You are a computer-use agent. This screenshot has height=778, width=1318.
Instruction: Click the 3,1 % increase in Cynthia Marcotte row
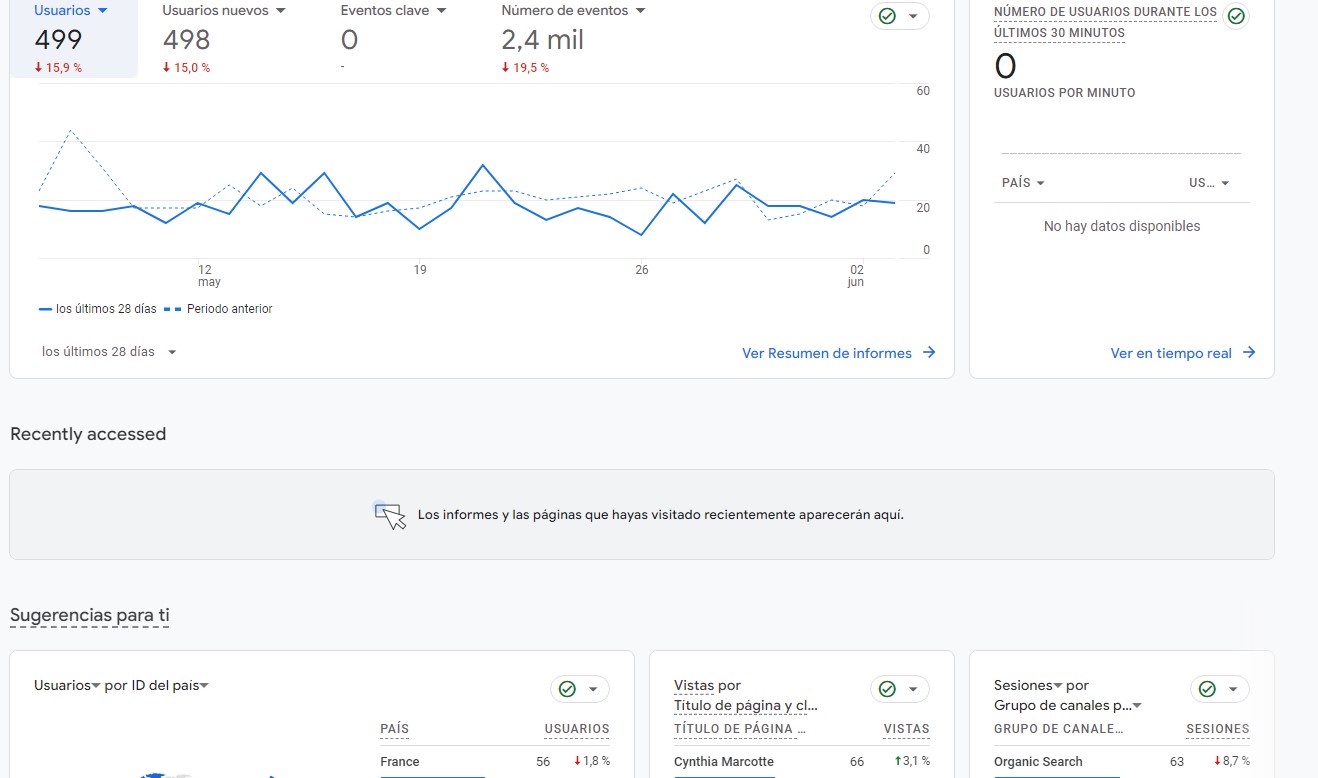tap(911, 762)
